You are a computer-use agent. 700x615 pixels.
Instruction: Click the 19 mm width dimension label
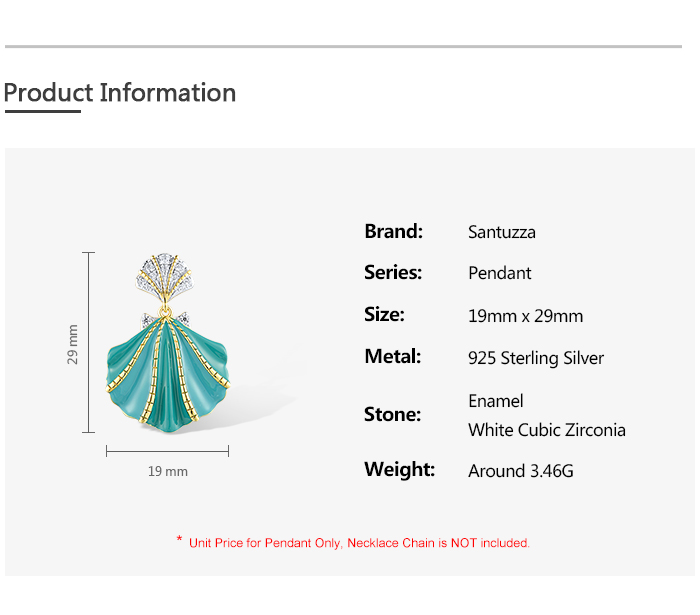click(167, 471)
